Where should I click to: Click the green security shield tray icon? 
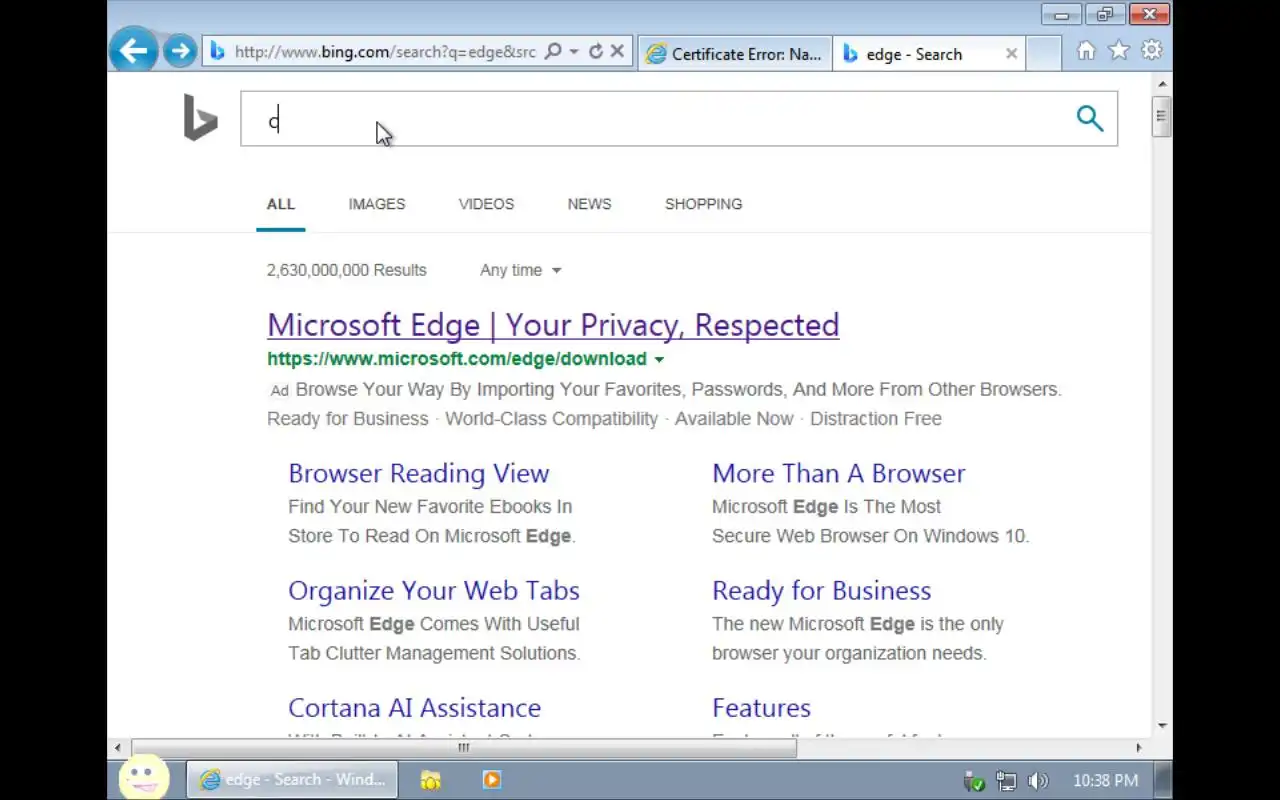973,781
